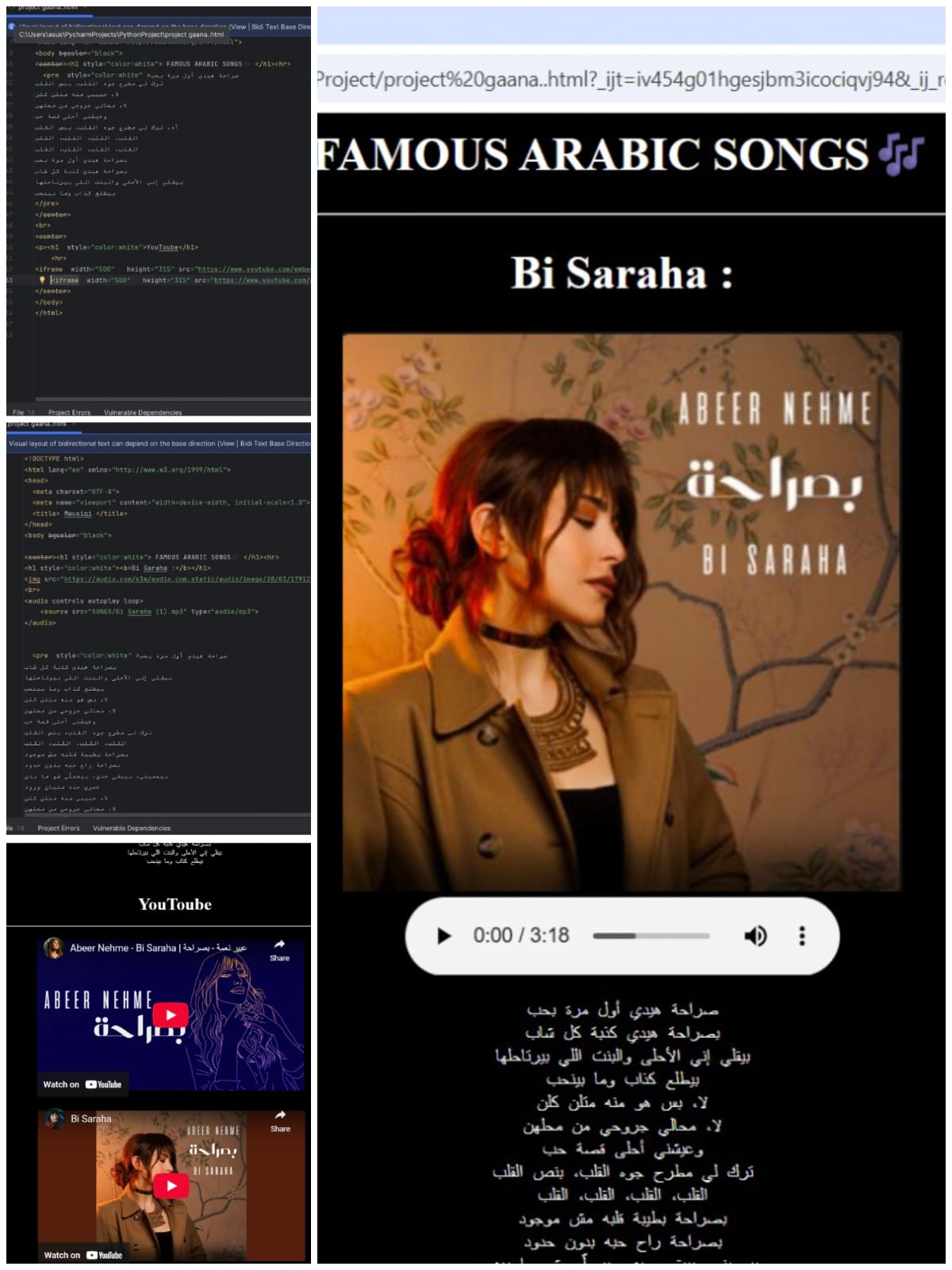The image size is (952, 1270).
Task: Mute the audio player volume
Action: 754,936
